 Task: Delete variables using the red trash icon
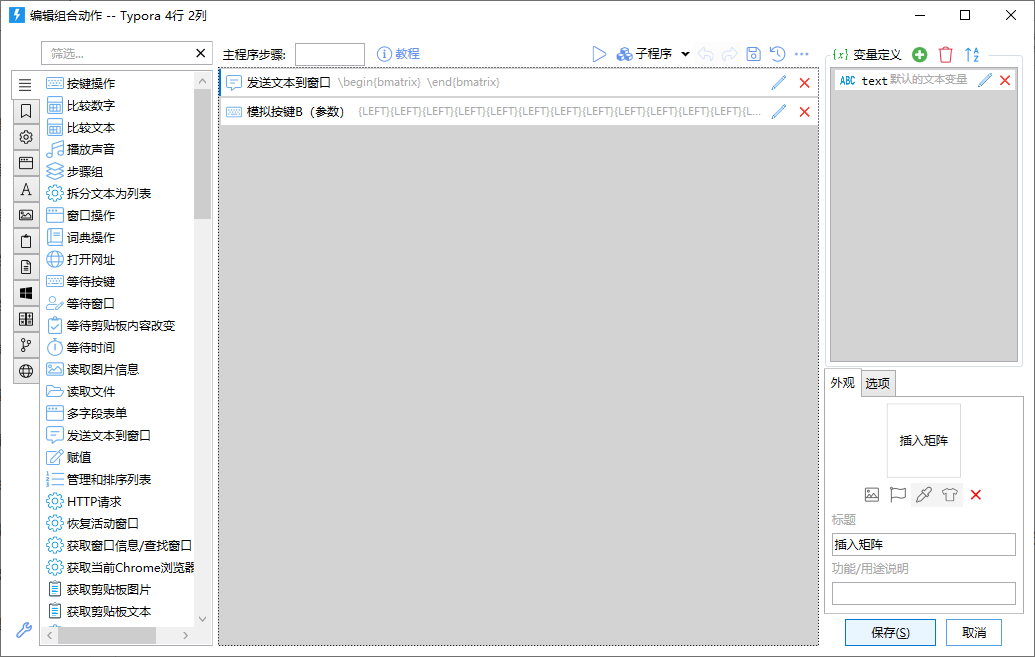pos(946,54)
